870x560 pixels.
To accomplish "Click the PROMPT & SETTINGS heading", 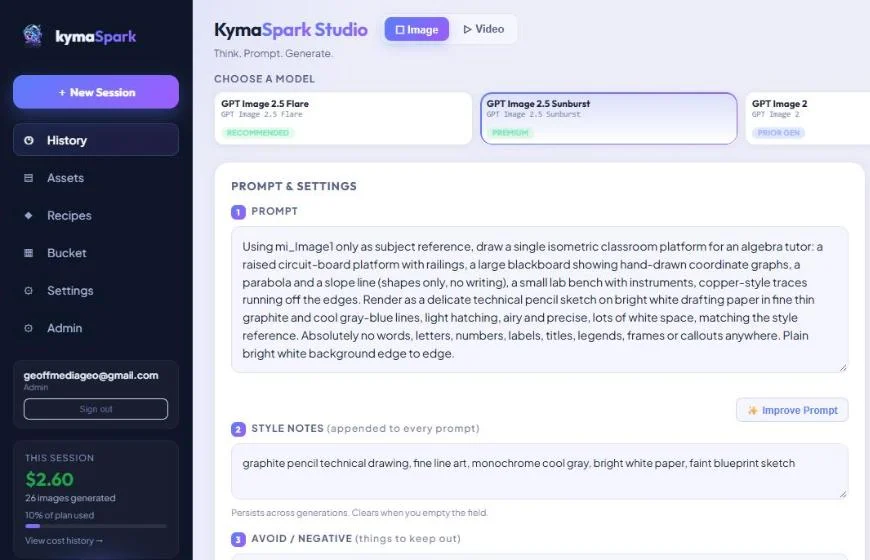I will click(294, 186).
